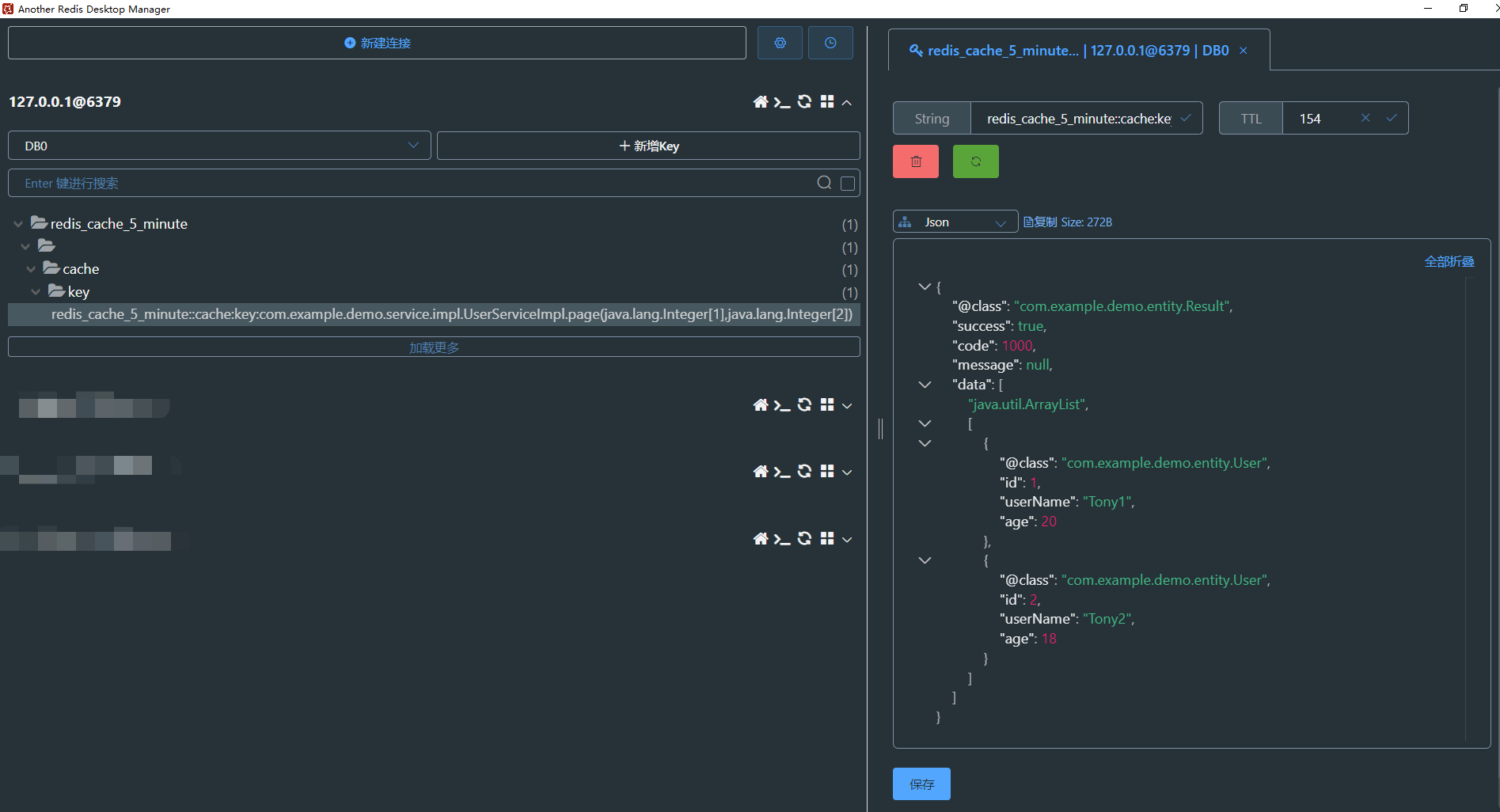The width and height of the screenshot is (1500, 812).
Task: Open the DB0 database dropdown
Action: click(x=219, y=146)
